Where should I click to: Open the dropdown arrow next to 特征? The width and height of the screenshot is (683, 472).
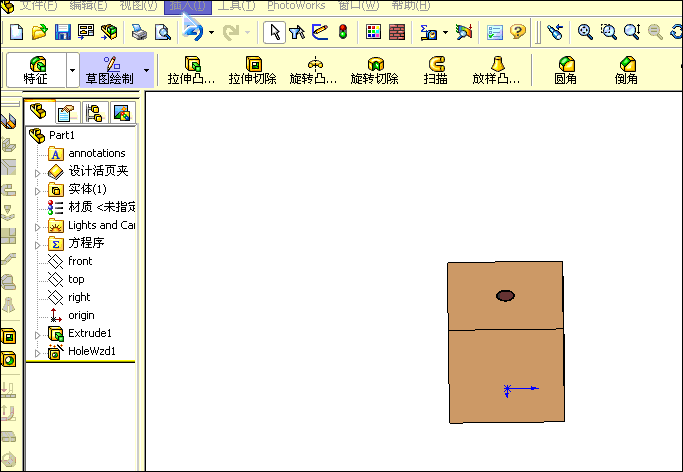[x=72, y=70]
